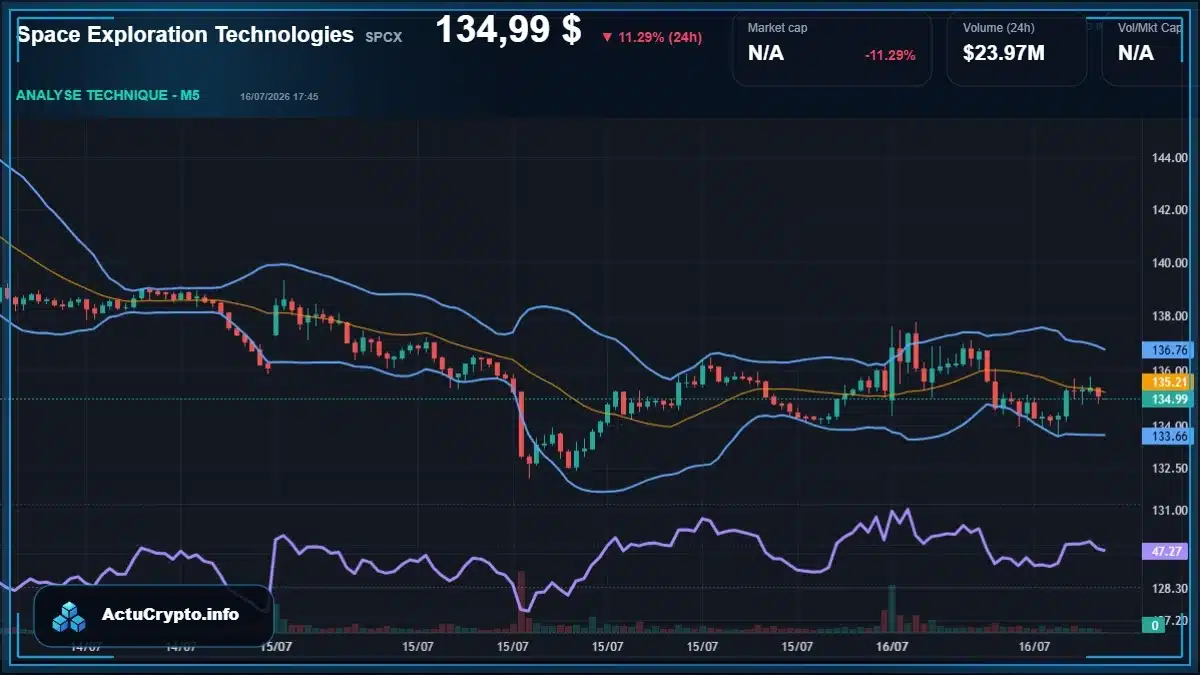The width and height of the screenshot is (1200, 675).
Task: Select the SPCX ticker symbol
Action: (x=384, y=37)
